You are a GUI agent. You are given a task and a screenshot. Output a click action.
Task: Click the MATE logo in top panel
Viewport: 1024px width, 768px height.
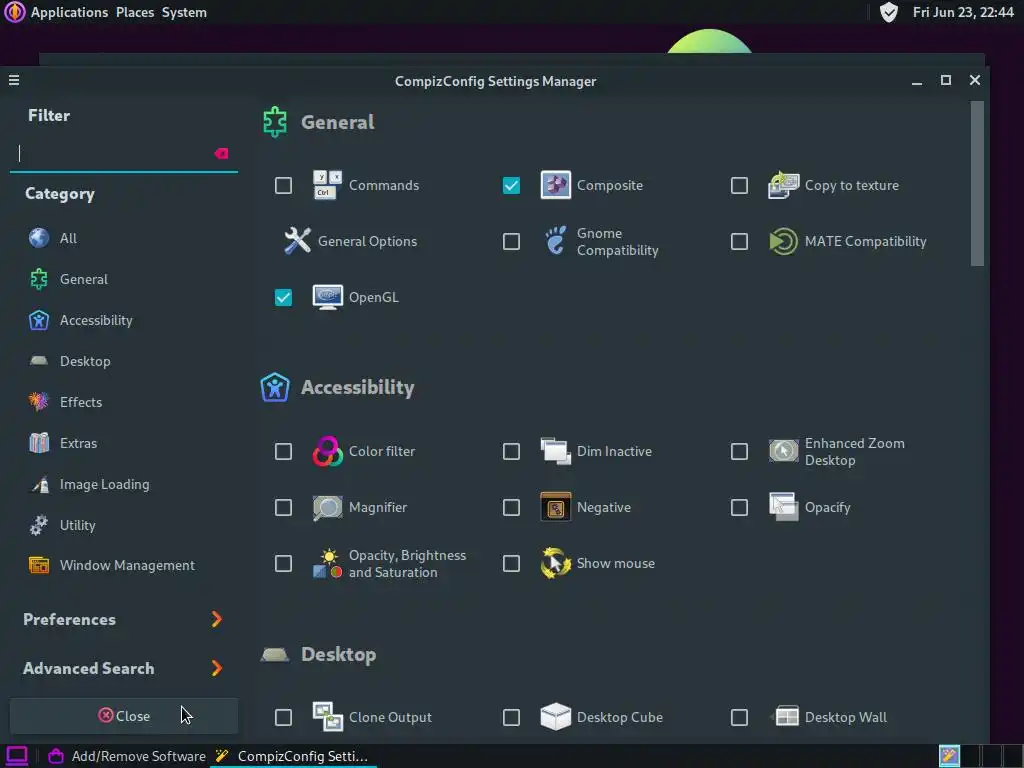(14, 12)
